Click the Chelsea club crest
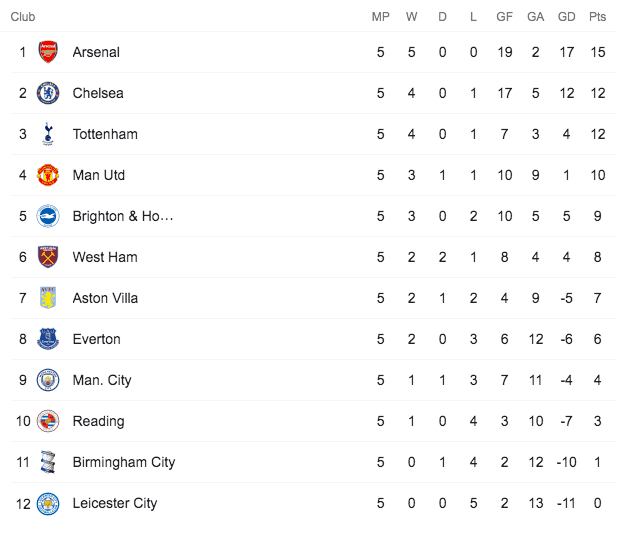 (48, 93)
